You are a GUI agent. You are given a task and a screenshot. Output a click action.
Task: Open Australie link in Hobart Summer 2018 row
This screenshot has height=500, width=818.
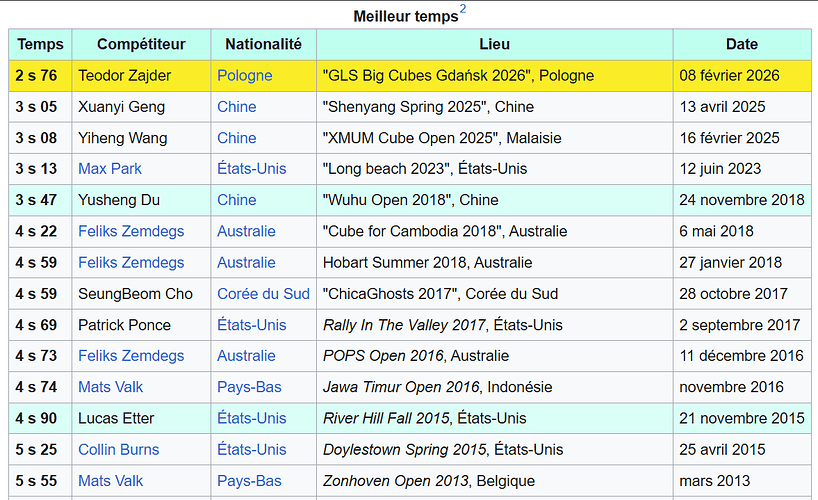[246, 263]
